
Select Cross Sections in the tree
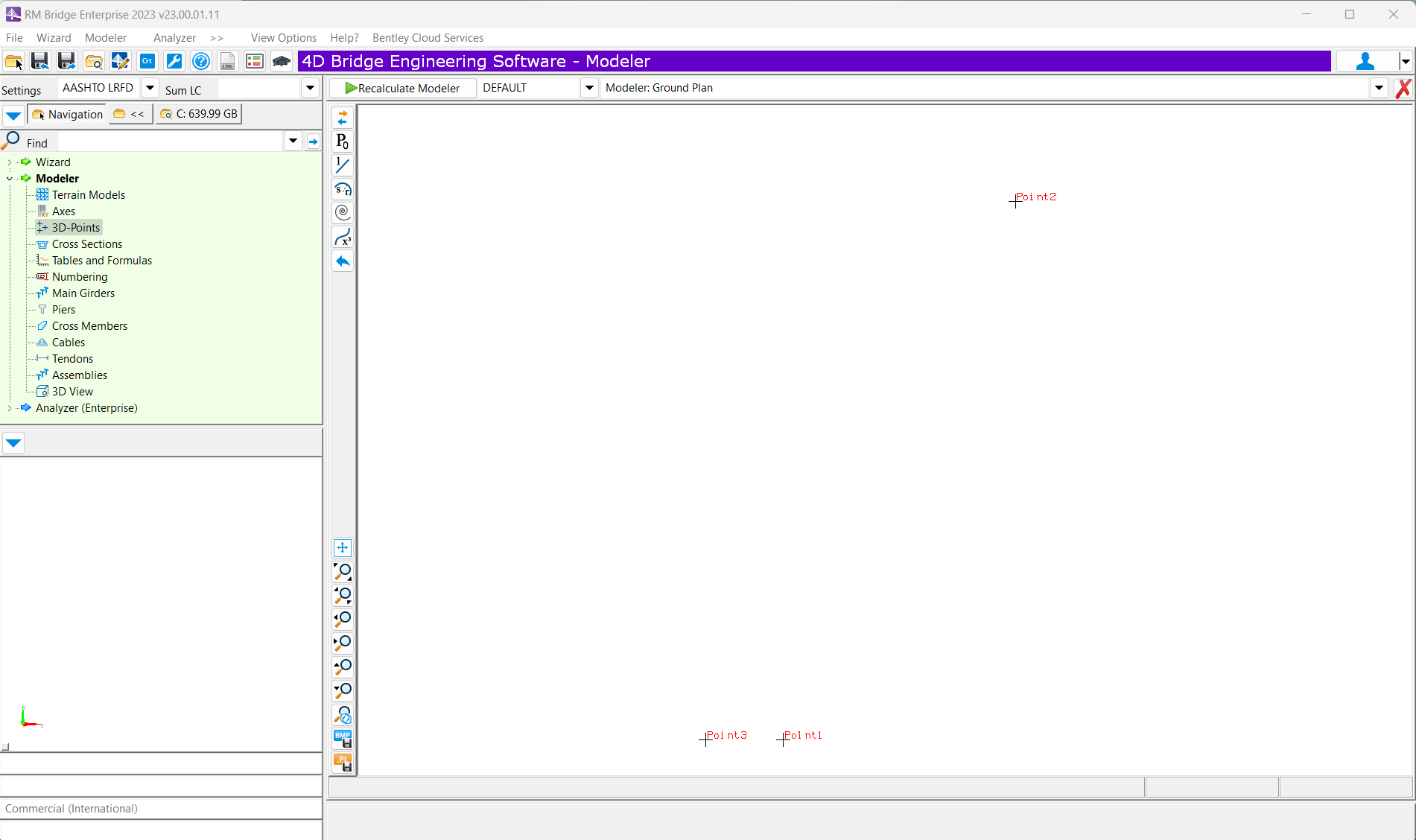[x=87, y=244]
